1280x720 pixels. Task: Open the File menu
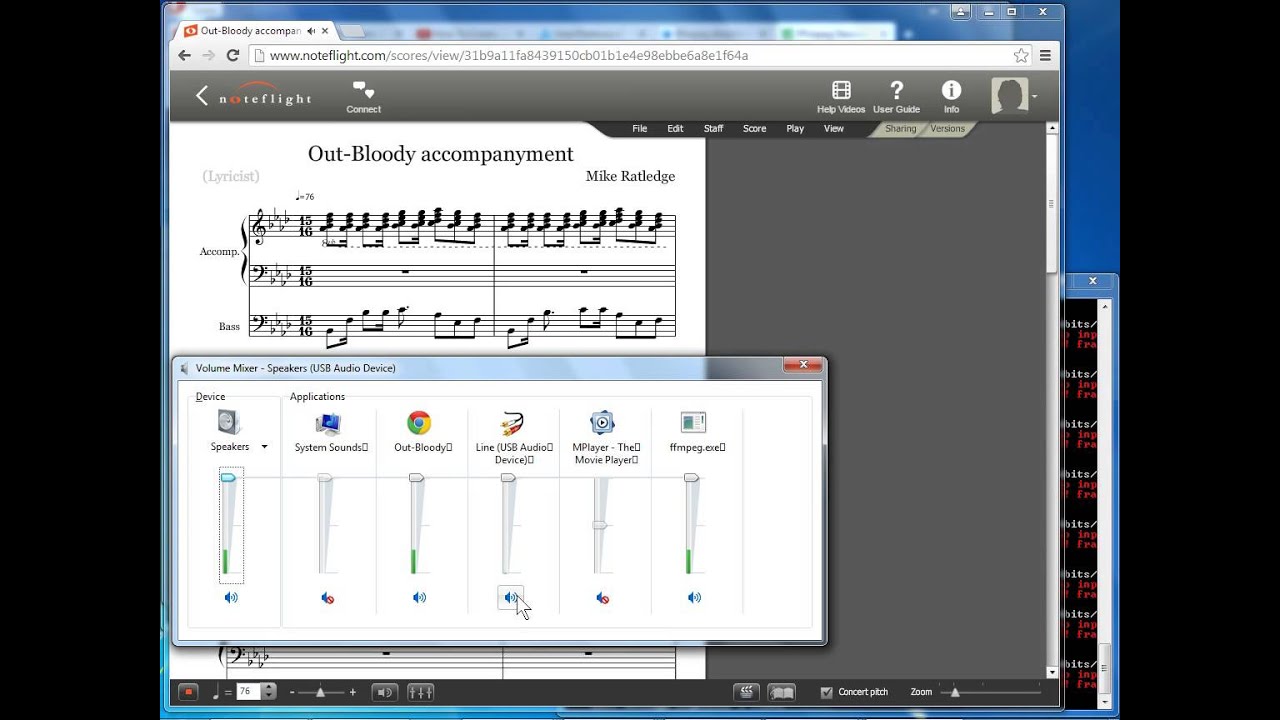640,129
